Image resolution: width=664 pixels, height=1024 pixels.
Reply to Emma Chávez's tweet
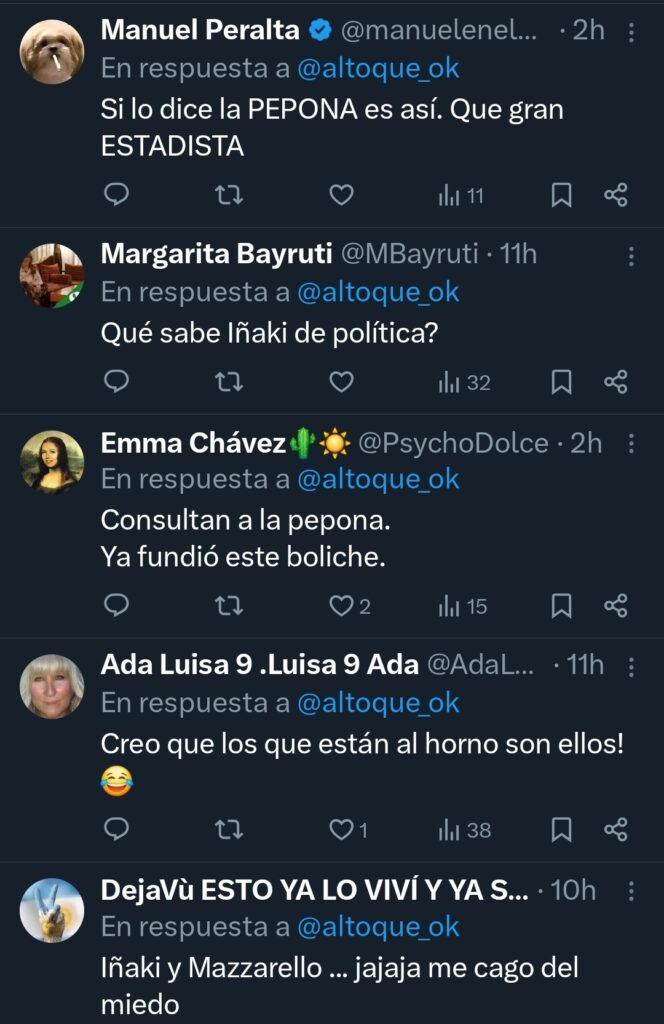(117, 605)
